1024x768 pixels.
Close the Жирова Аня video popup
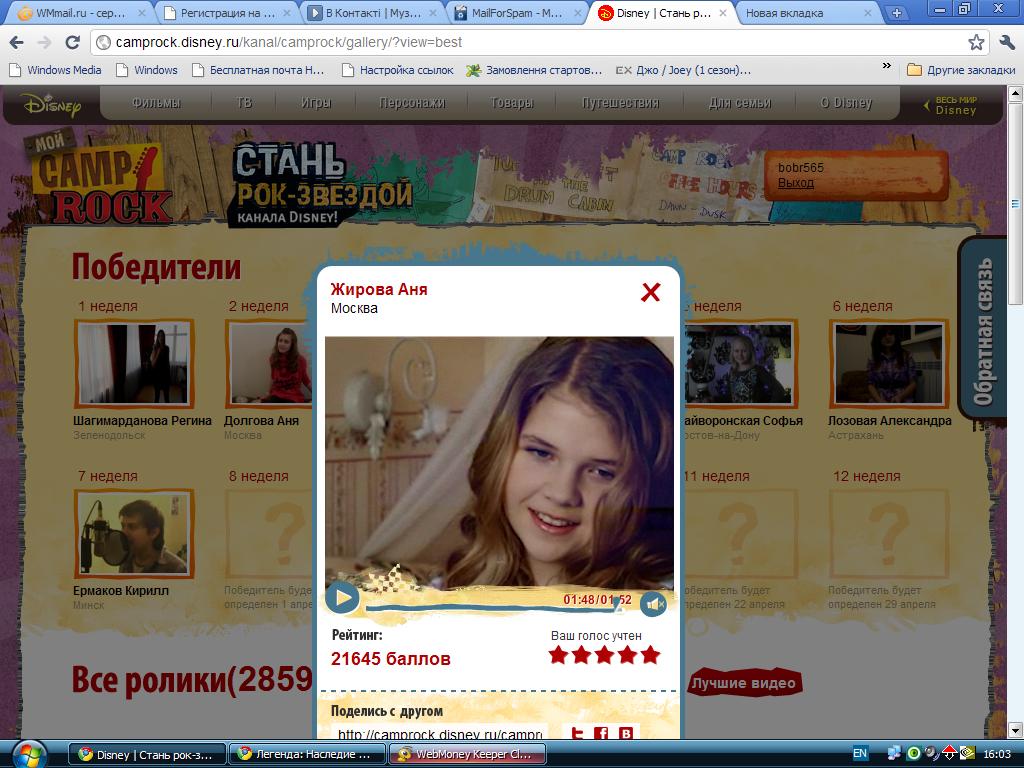[x=650, y=292]
